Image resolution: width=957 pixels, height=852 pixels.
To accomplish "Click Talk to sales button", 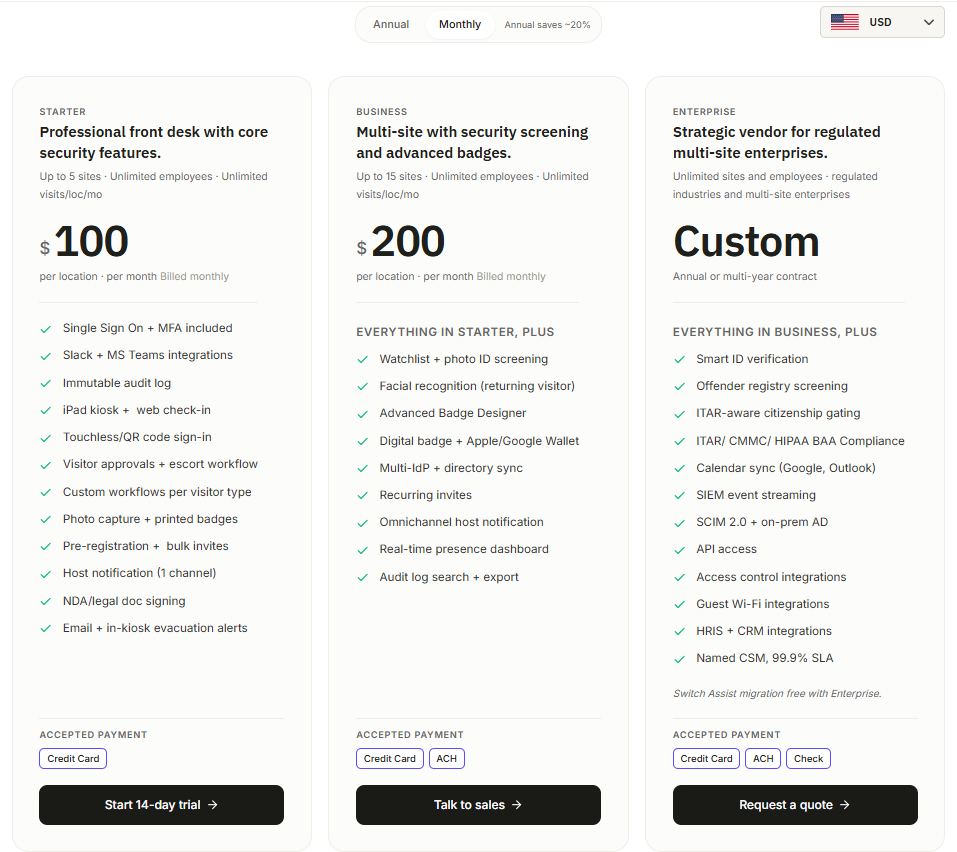I will 478,804.
